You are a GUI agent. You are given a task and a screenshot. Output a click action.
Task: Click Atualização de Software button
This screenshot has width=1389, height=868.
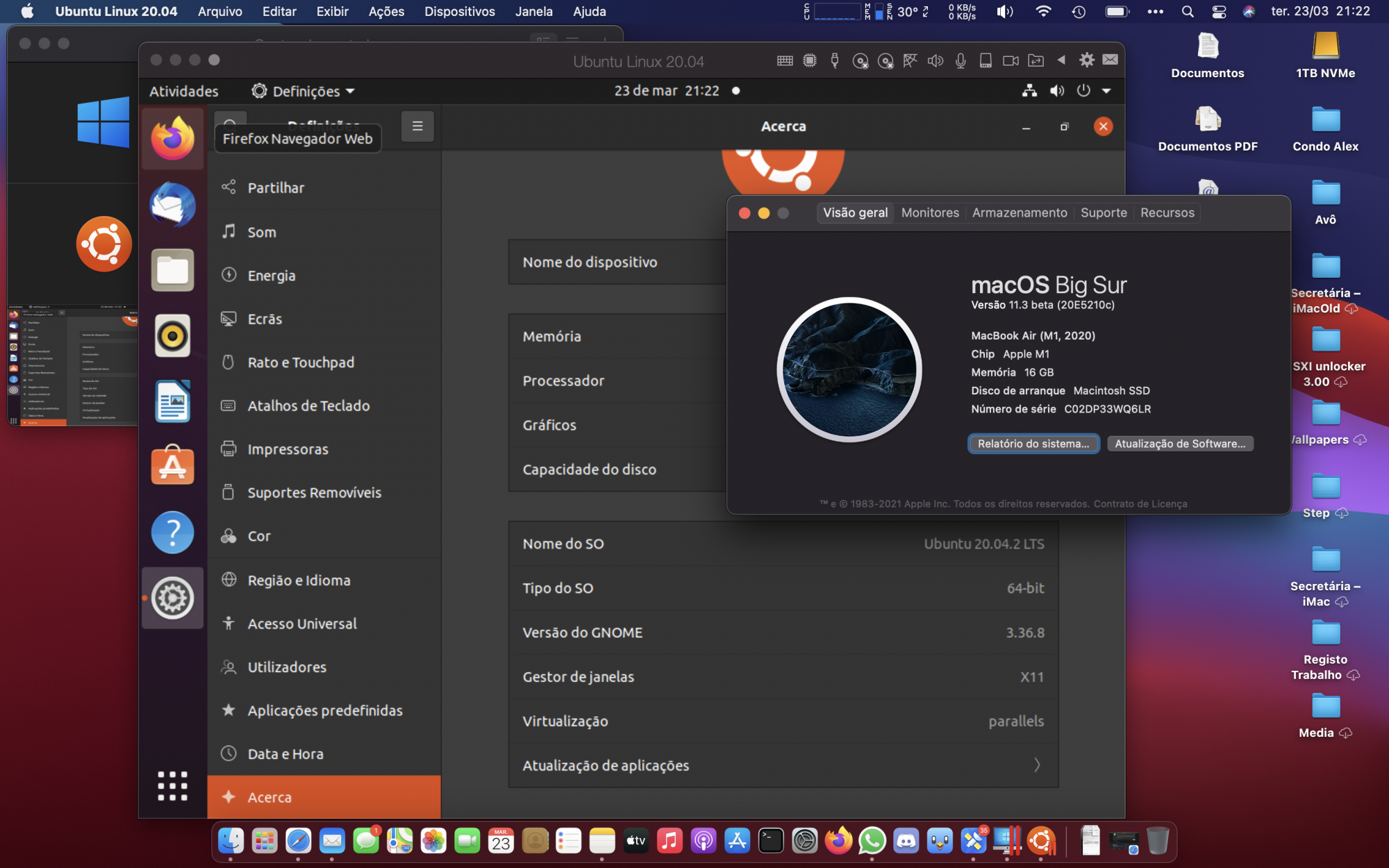click(x=1179, y=444)
